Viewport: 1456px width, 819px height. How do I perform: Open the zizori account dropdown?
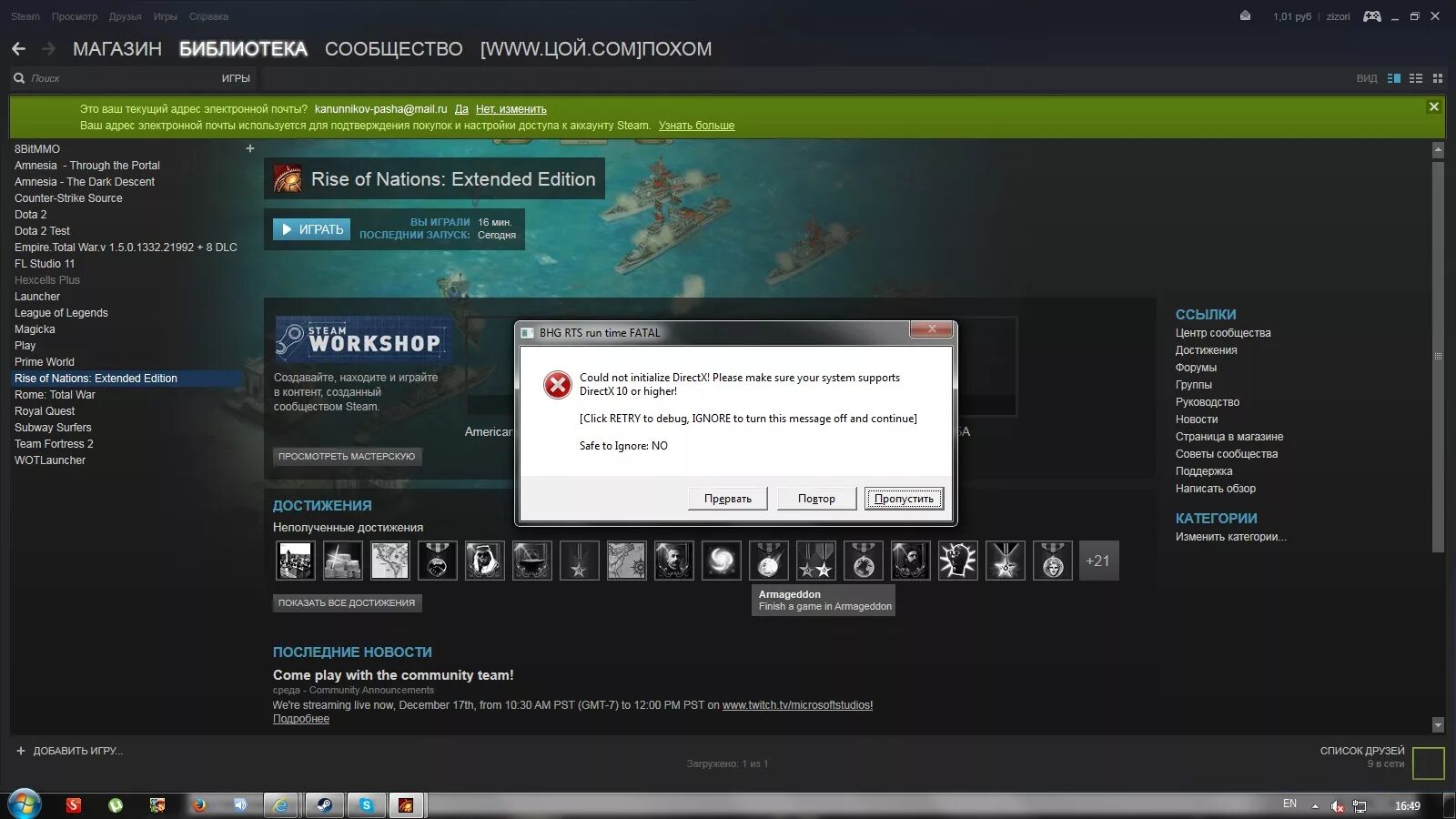pos(1339,16)
